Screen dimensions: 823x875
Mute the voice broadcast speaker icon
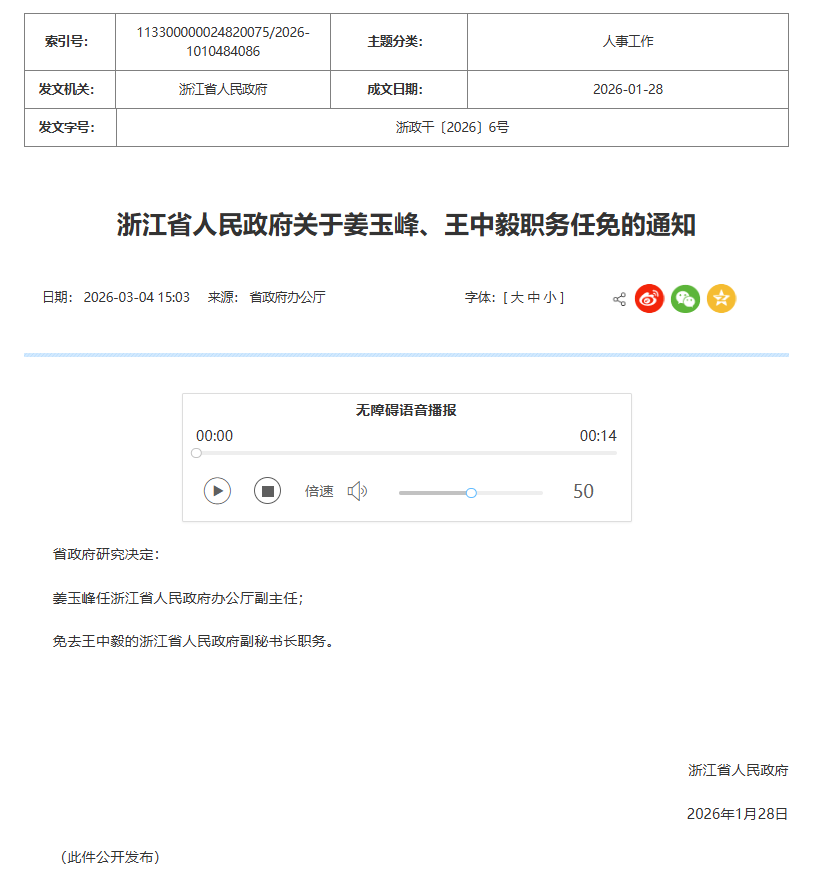point(357,491)
